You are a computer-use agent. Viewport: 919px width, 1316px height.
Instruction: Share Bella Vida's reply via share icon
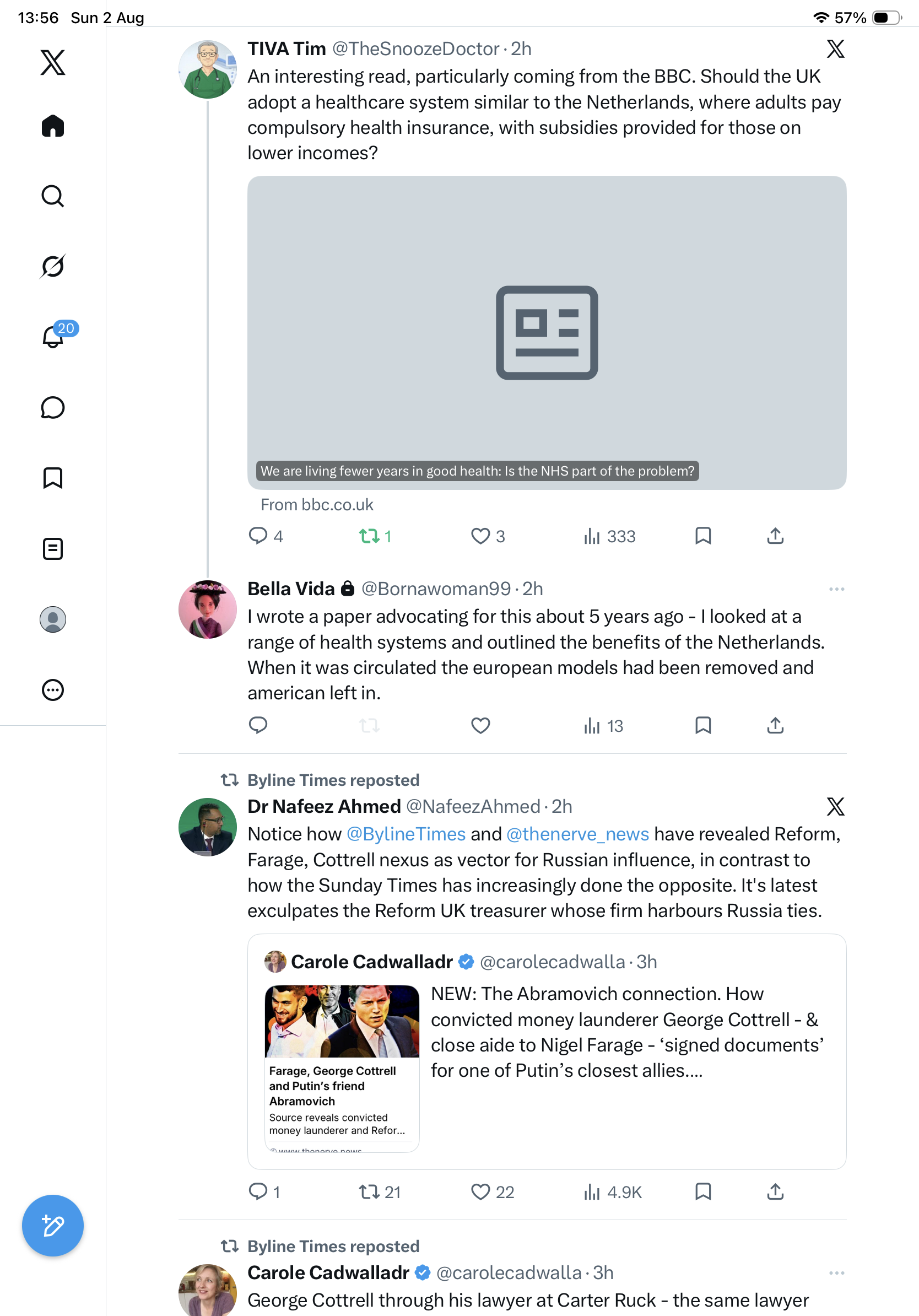click(x=775, y=726)
